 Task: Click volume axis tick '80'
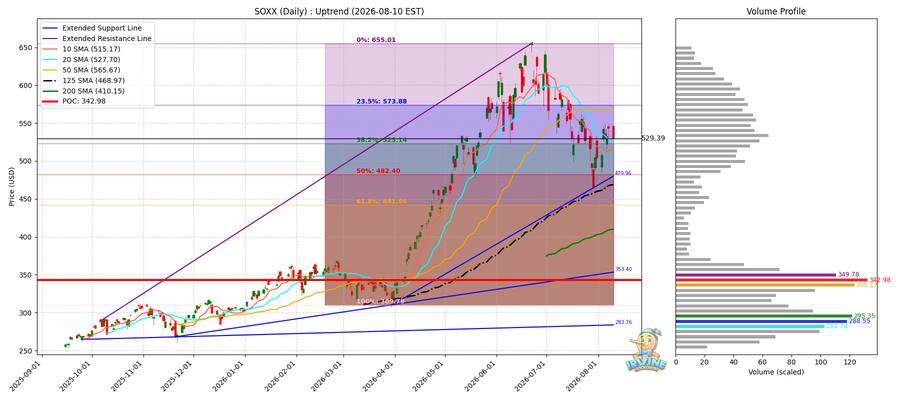792,362
